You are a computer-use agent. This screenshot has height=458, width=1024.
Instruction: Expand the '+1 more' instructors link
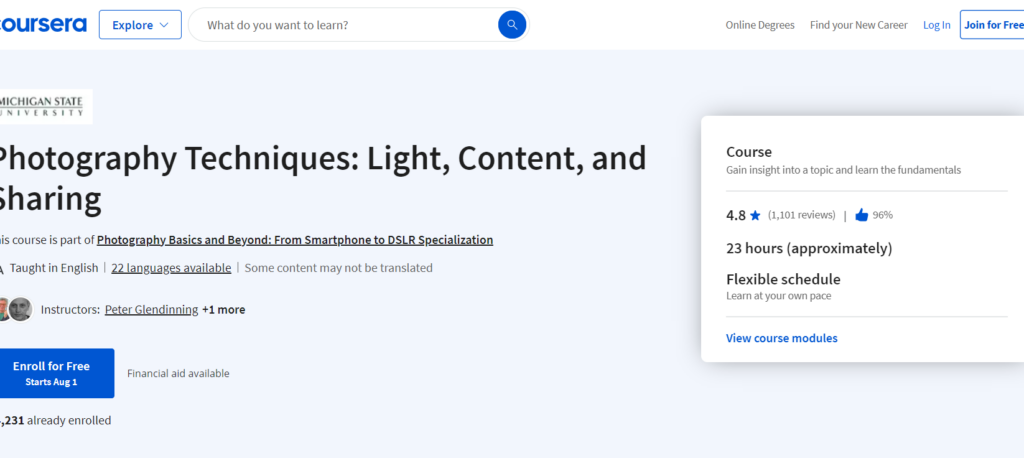click(x=223, y=310)
